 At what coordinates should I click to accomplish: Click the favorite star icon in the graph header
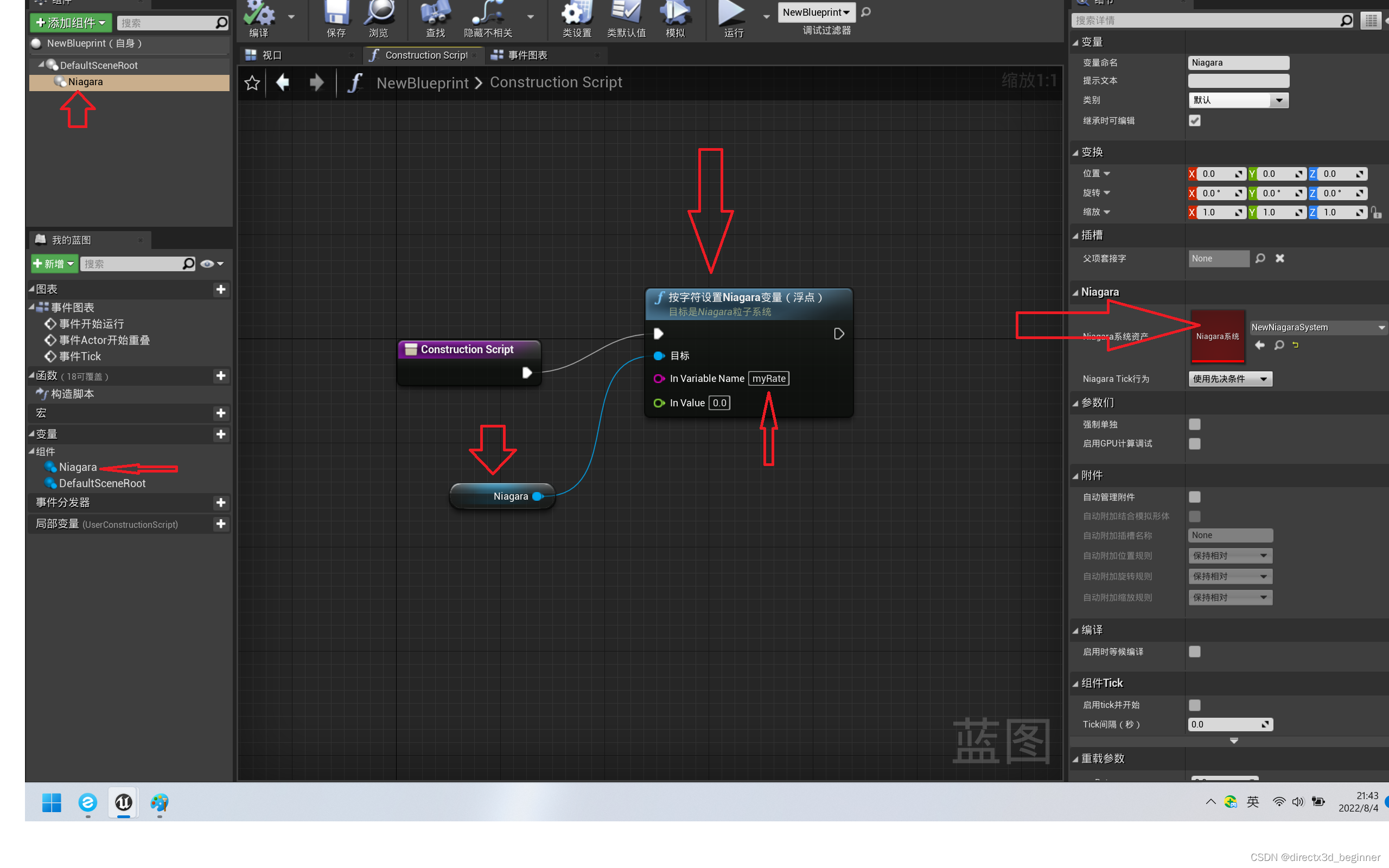coord(252,83)
